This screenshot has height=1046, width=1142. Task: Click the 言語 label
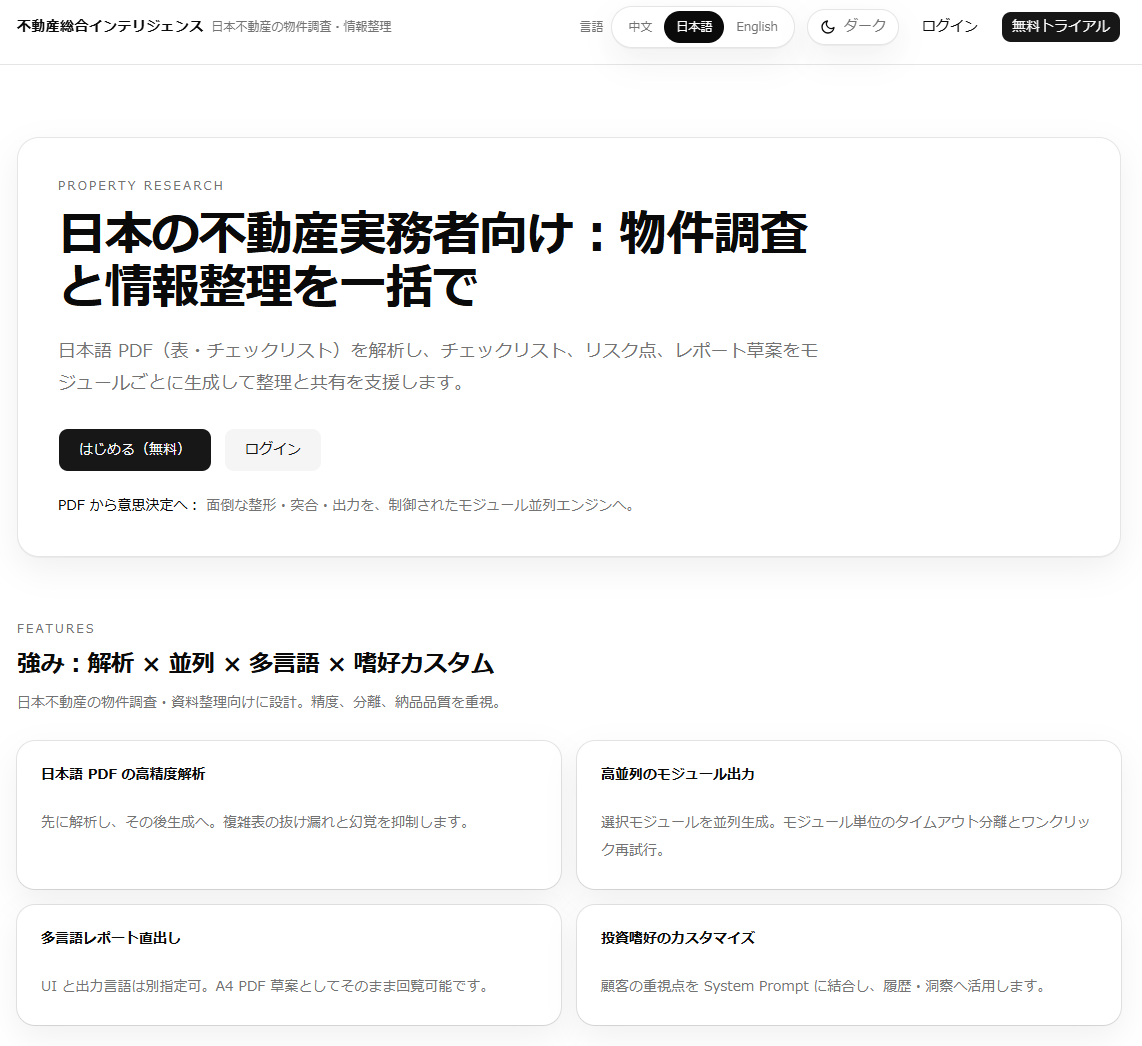[591, 27]
